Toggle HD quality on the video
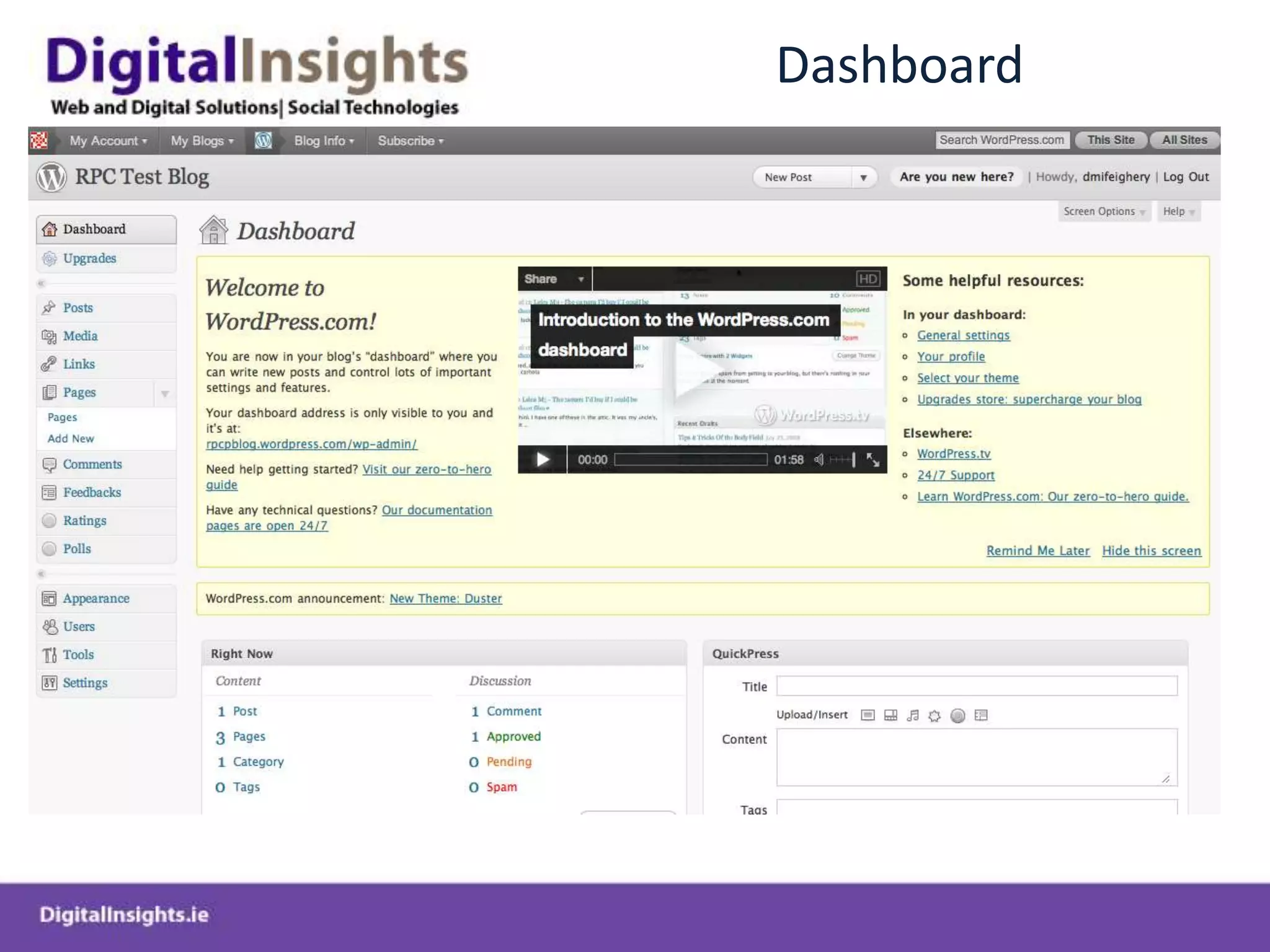The width and height of the screenshot is (1270, 952). (x=868, y=280)
